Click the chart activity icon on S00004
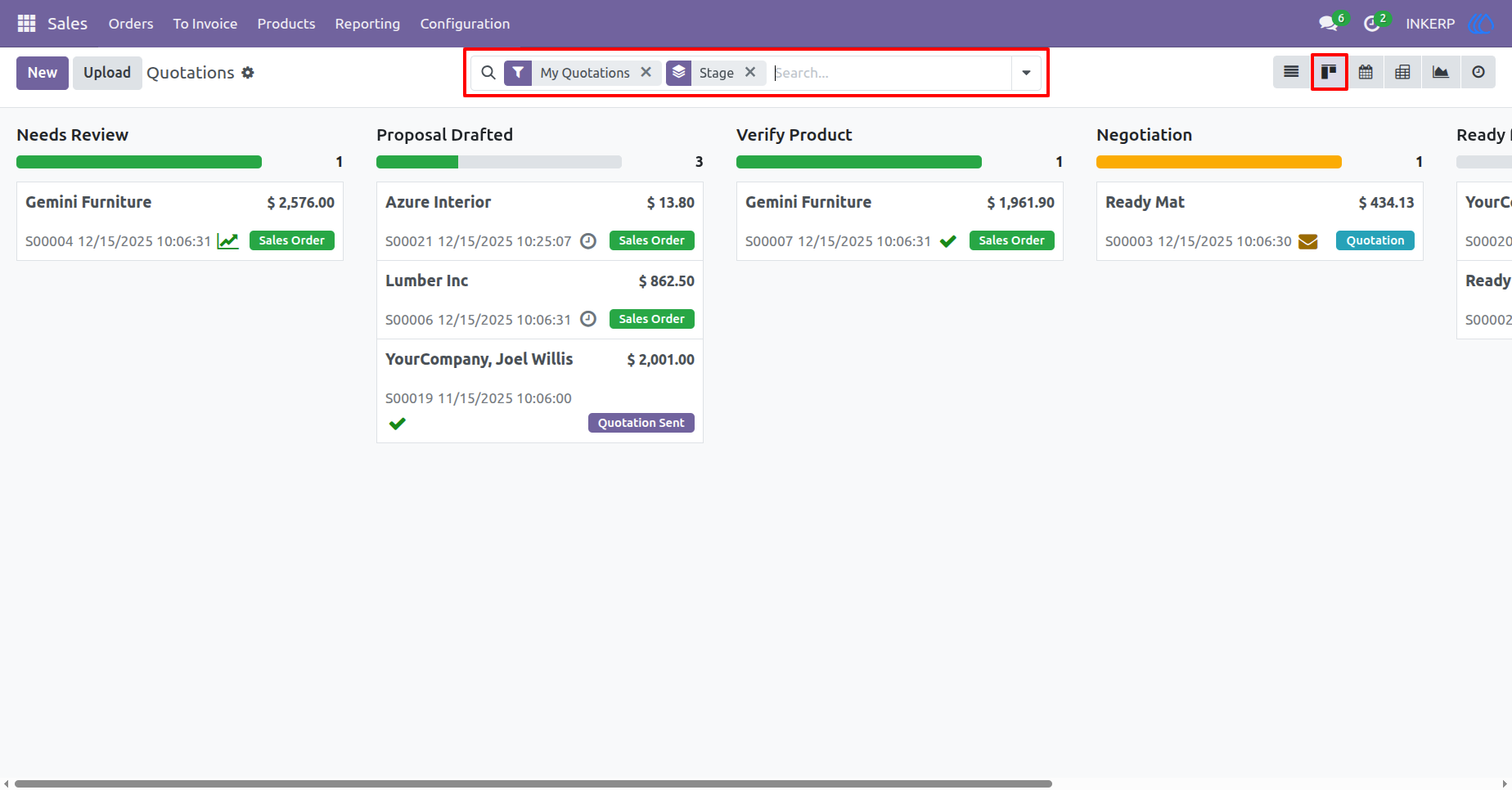 coord(228,241)
